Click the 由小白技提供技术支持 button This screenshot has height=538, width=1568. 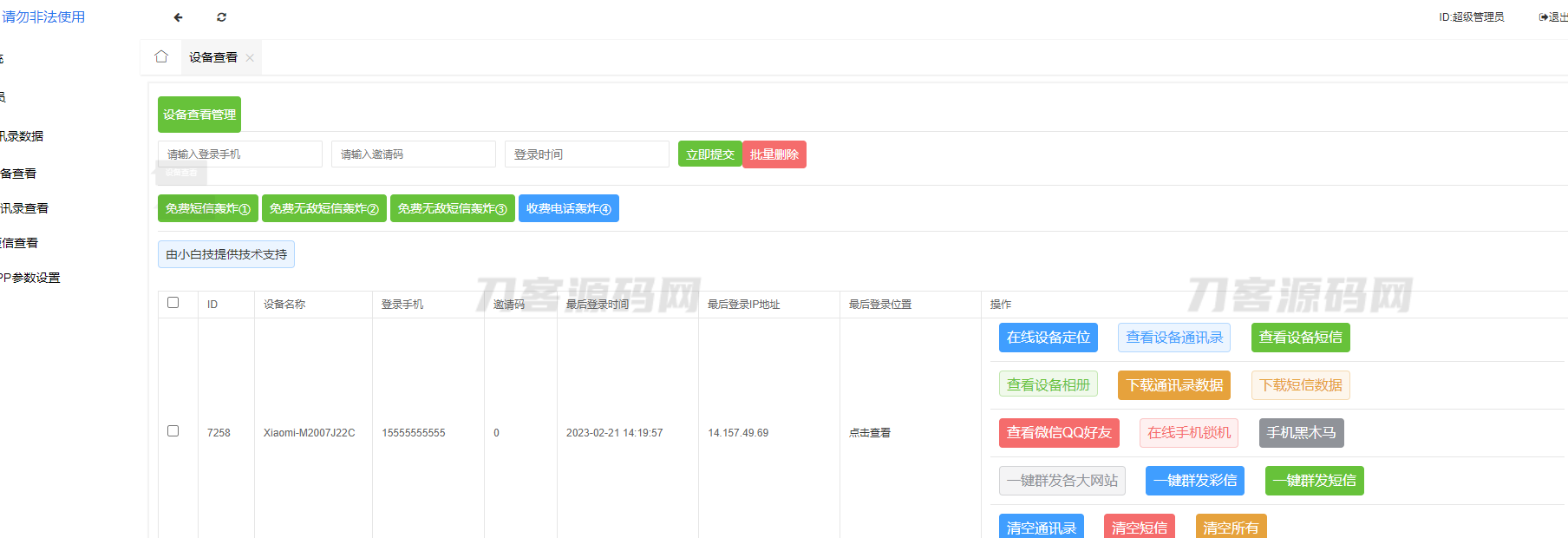pos(226,254)
